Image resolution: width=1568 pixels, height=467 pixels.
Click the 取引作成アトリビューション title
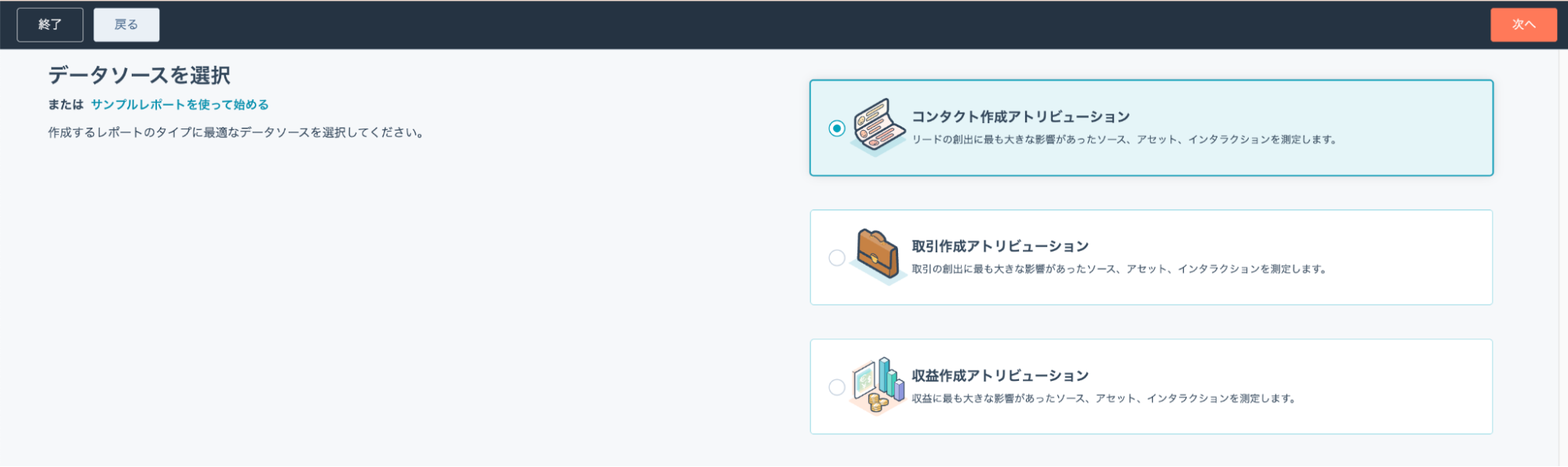[1000, 246]
